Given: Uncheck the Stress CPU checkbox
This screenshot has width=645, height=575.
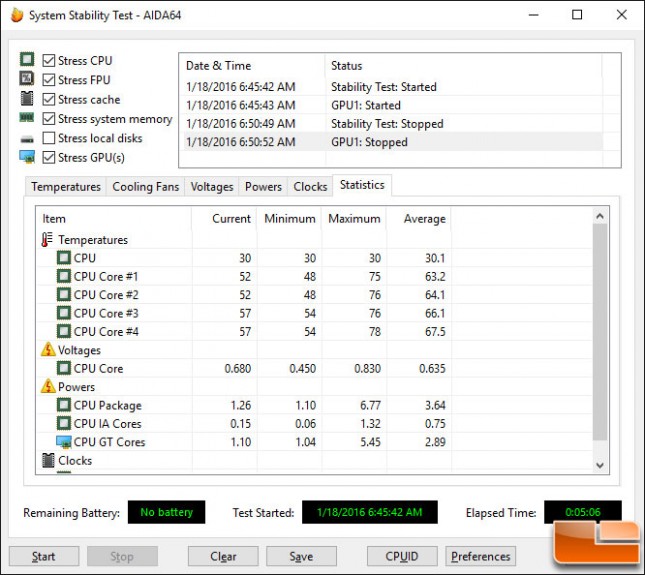Looking at the screenshot, I should tap(49, 60).
